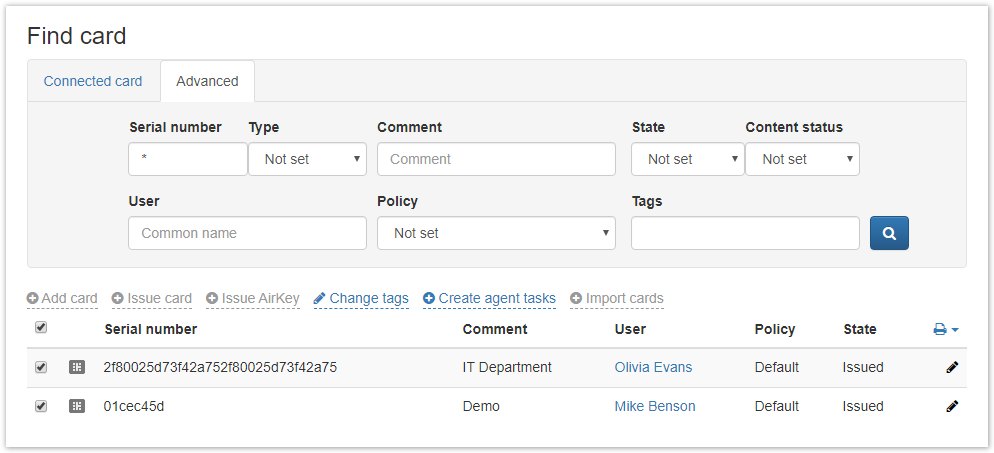Open user Olivia Evans link

653,367
